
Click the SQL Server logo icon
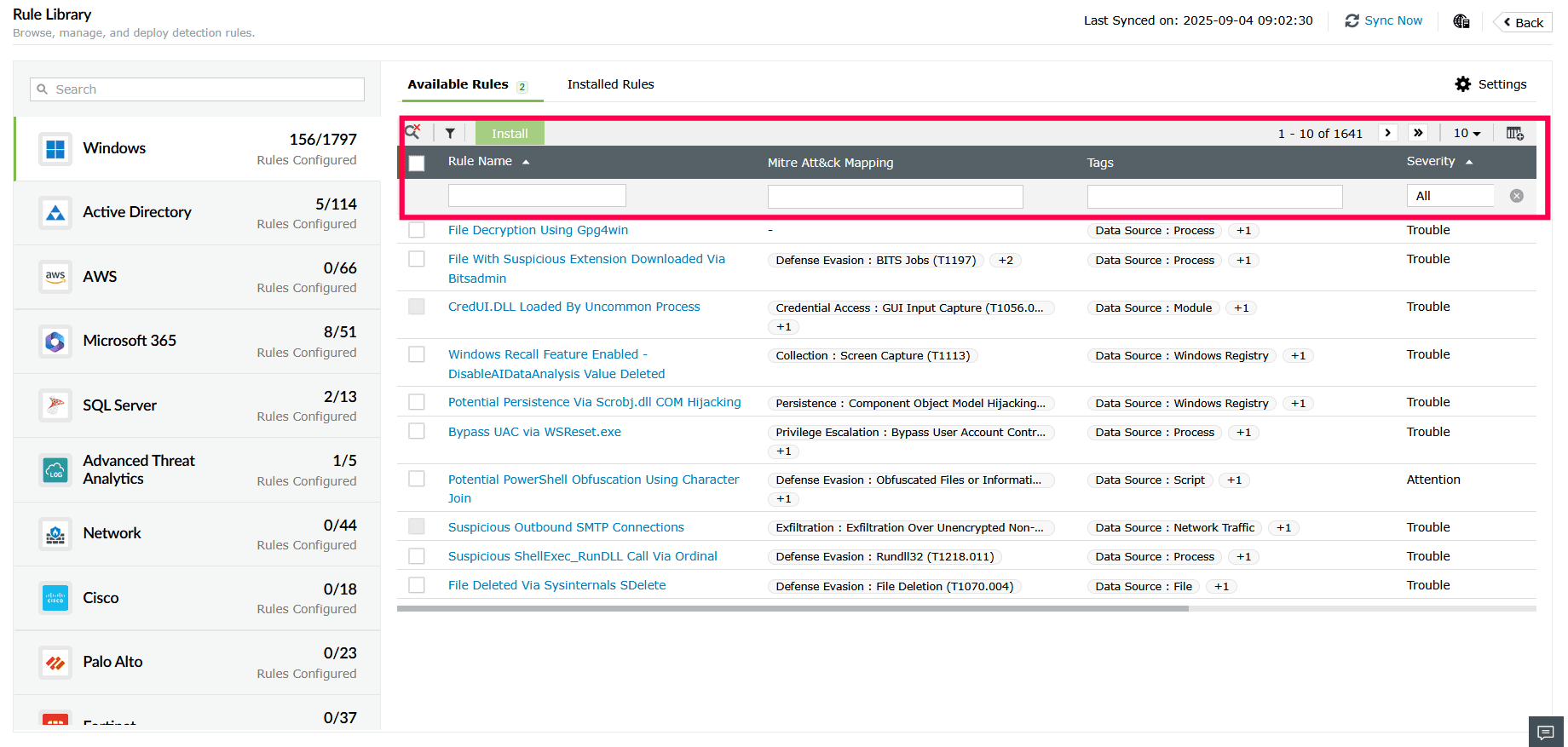click(55, 405)
